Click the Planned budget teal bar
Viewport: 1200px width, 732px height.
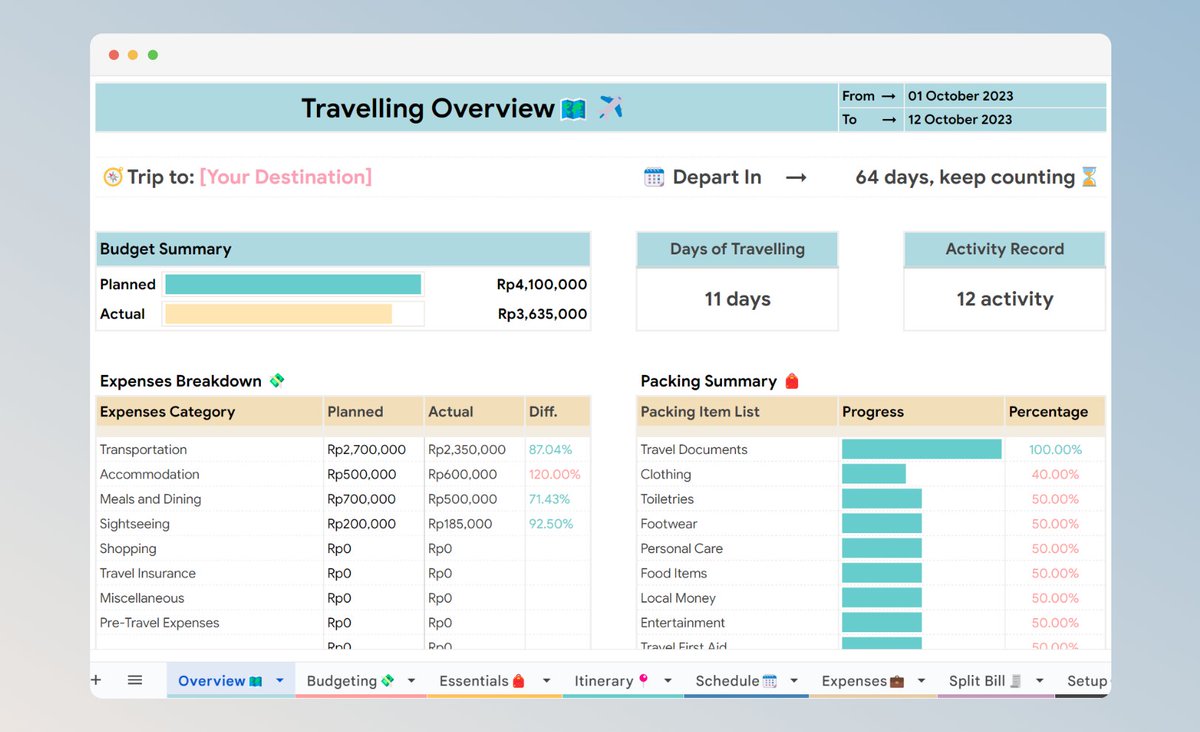pyautogui.click(x=293, y=284)
